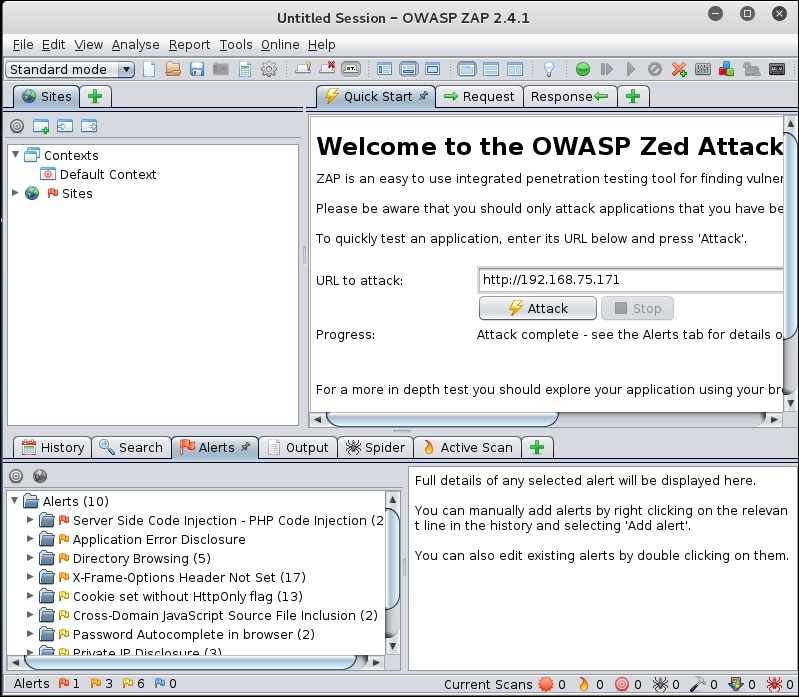
Task: Select Password Autocomplete in browser alert
Action: 193,634
